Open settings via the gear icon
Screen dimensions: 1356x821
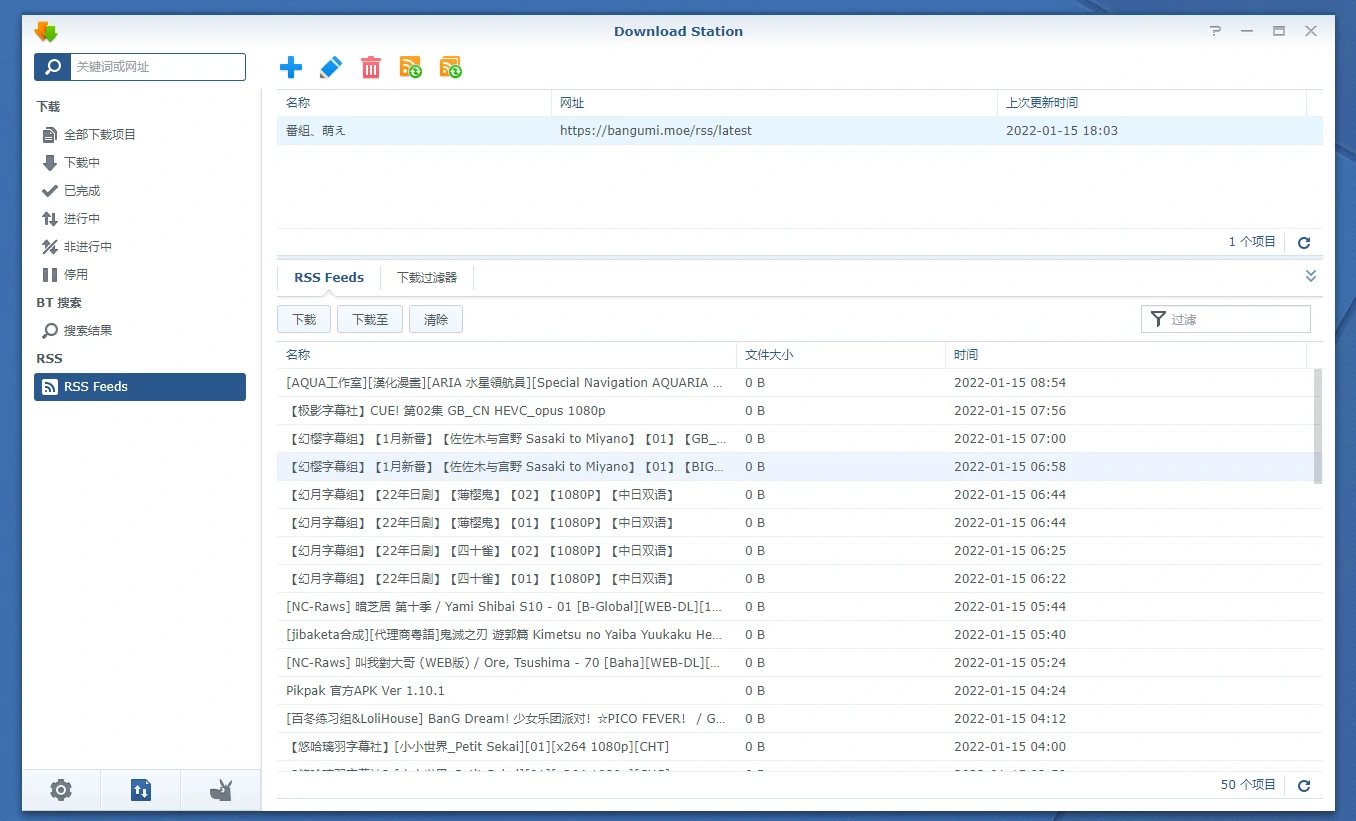pyautogui.click(x=61, y=790)
